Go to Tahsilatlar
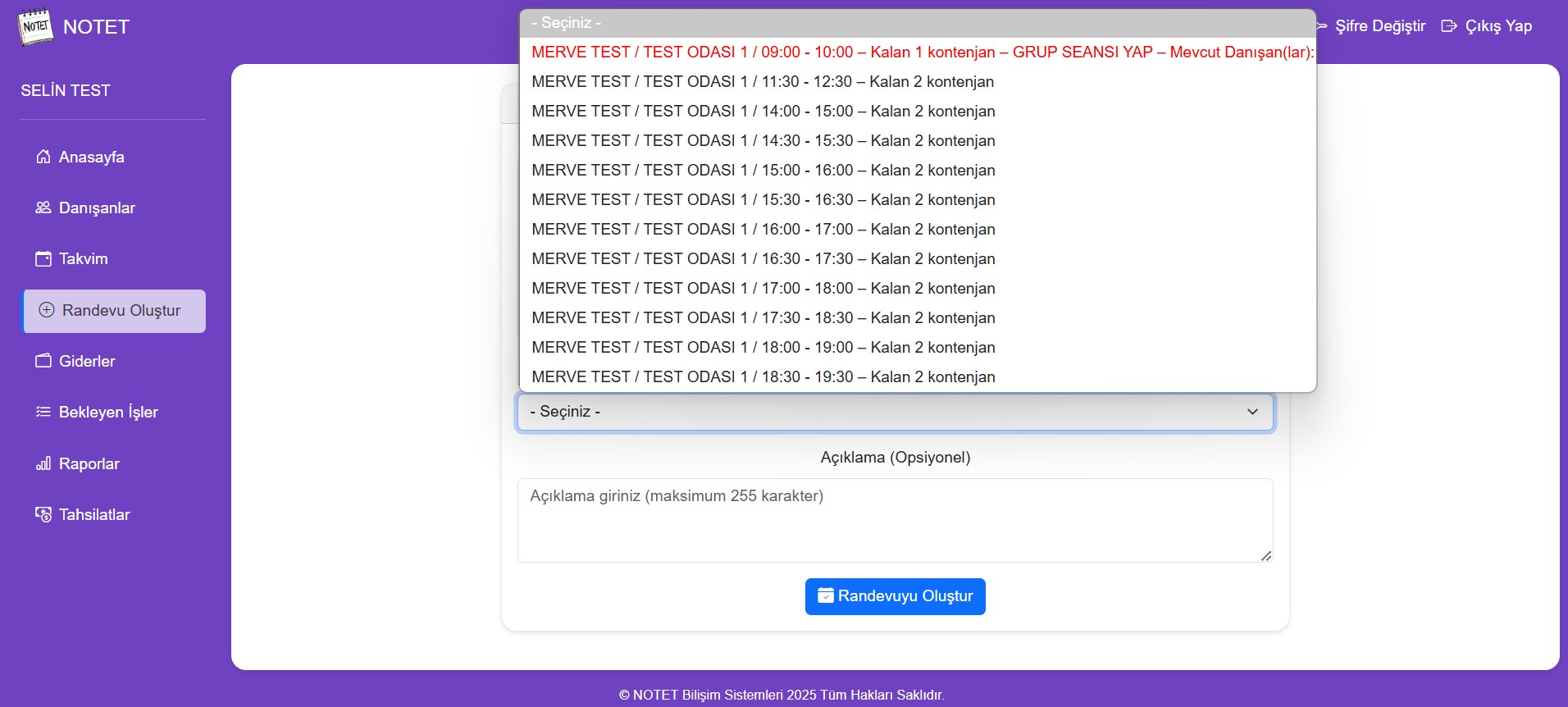This screenshot has height=707, width=1568. pyautogui.click(x=113, y=514)
